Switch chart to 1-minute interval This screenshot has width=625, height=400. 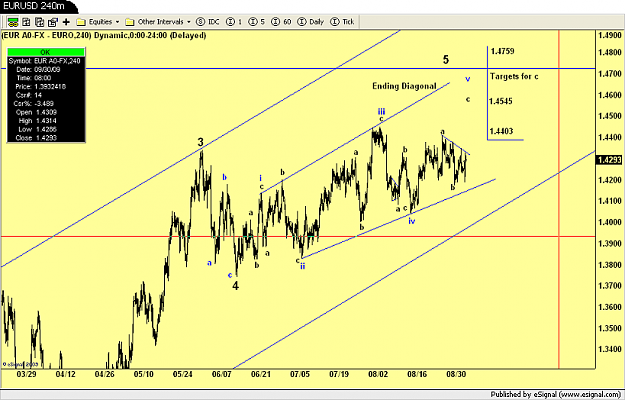pos(234,22)
